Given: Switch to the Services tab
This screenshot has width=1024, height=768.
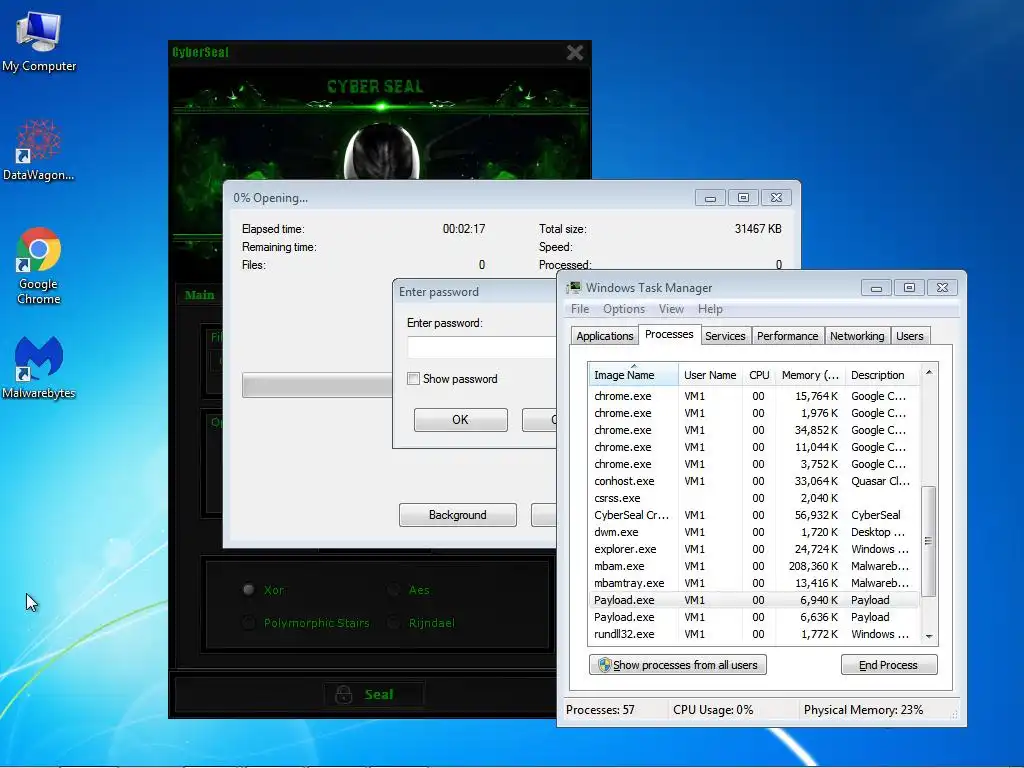Looking at the screenshot, I should 725,336.
